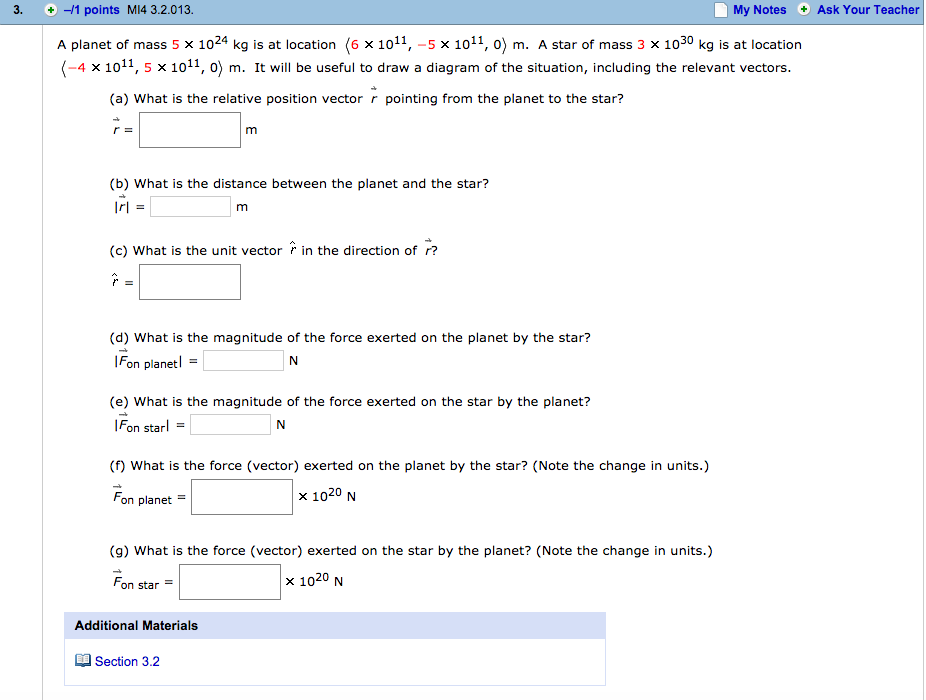Select the |F on planet| magnitude field

click(243, 361)
